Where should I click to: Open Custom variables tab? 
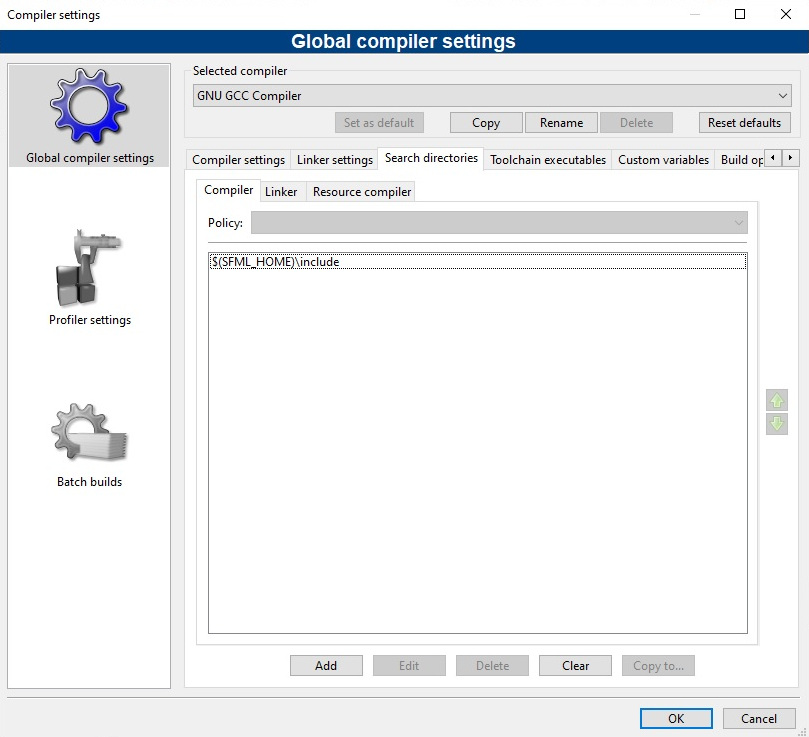pos(663,160)
